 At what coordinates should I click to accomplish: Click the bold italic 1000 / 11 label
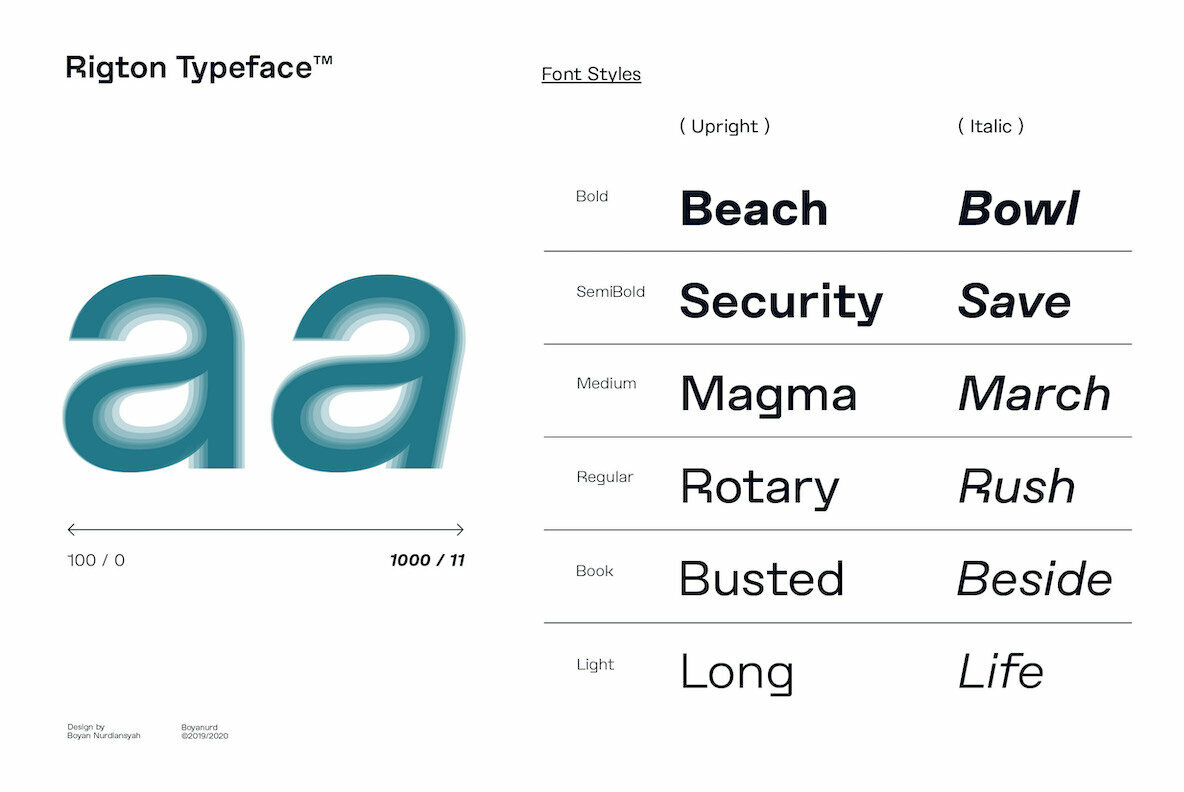(427, 560)
